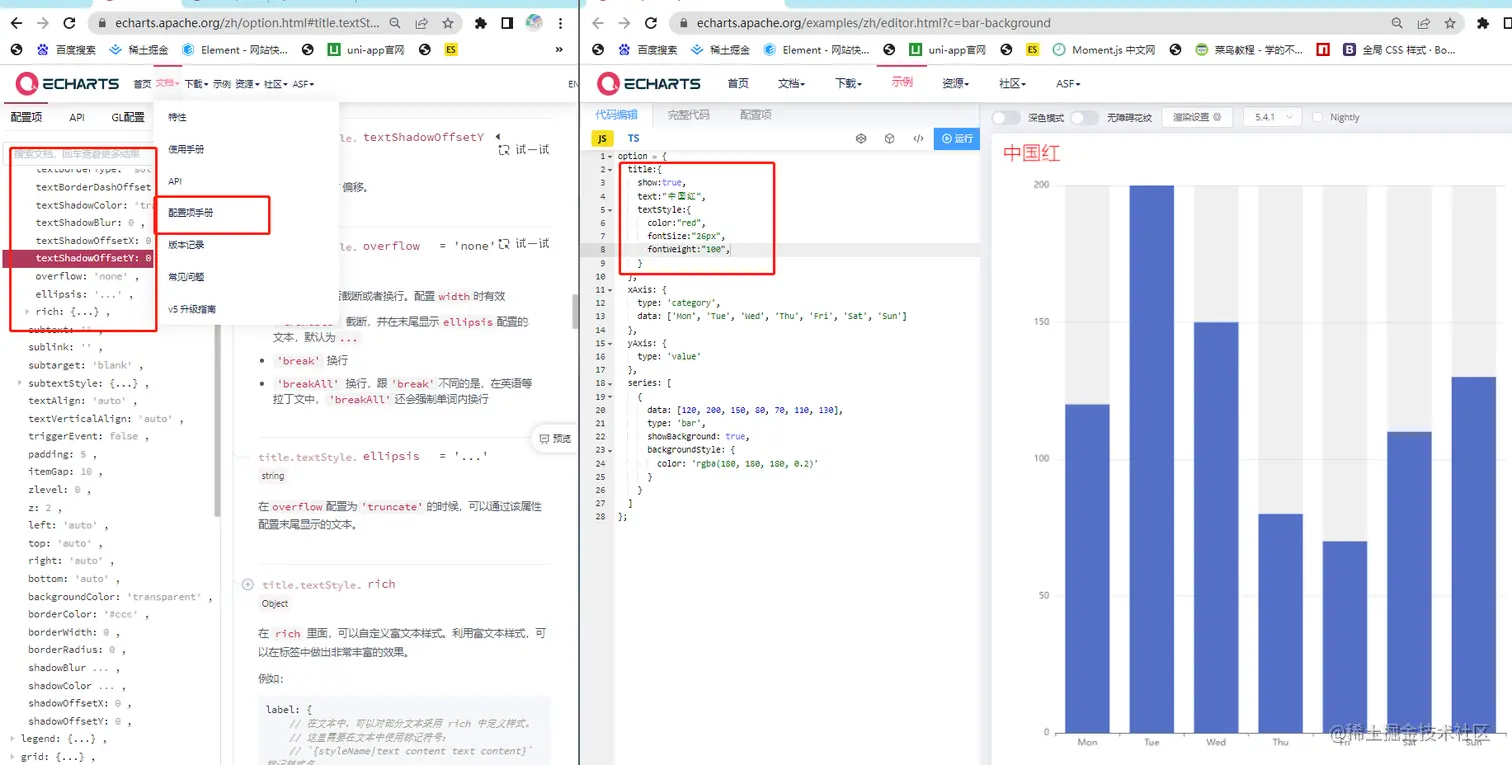Open the 全局 CSS 样式 Bootstrap bookmark
1512x765 pixels.
[x=1400, y=49]
